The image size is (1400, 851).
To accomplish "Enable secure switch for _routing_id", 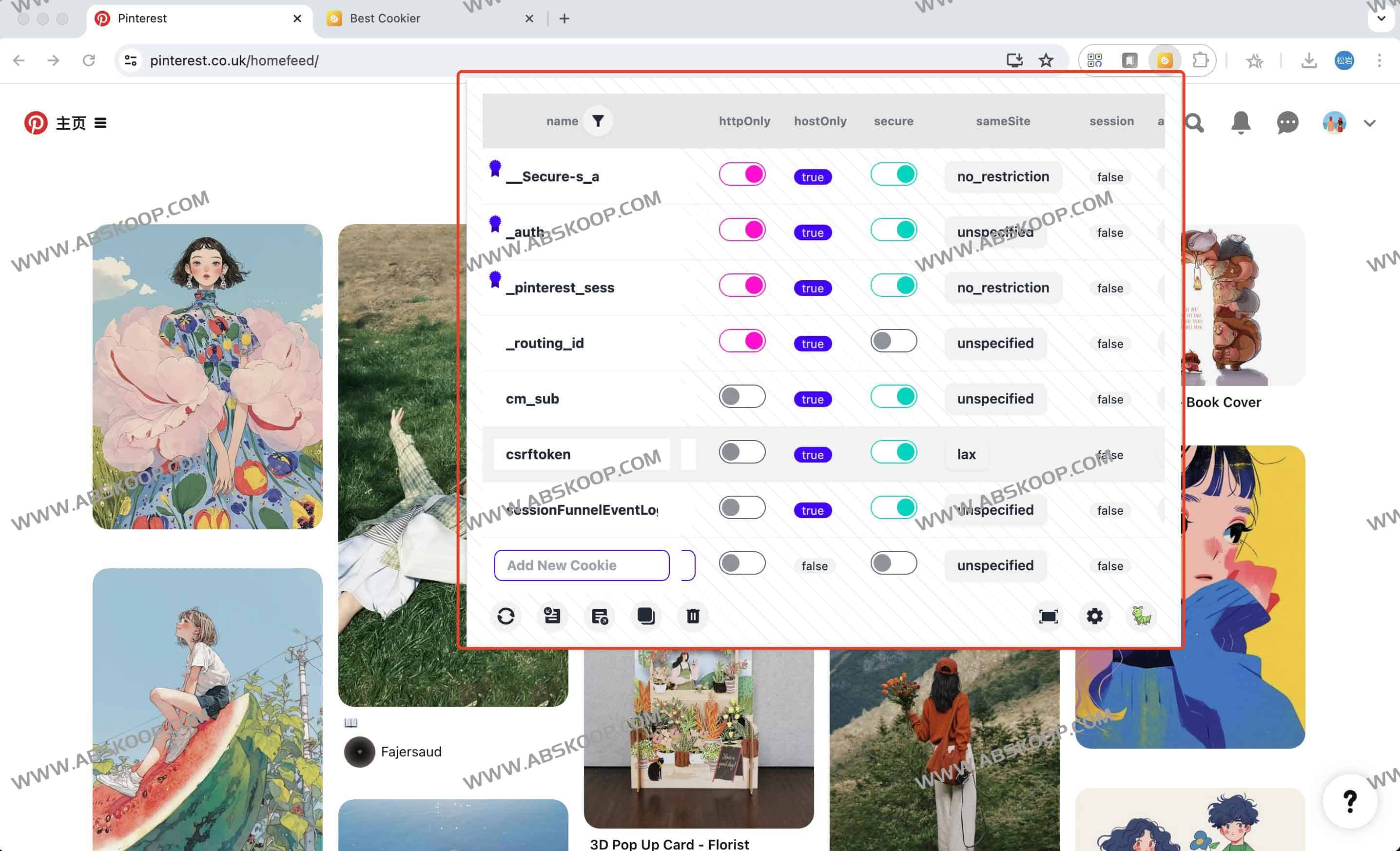I will (893, 341).
